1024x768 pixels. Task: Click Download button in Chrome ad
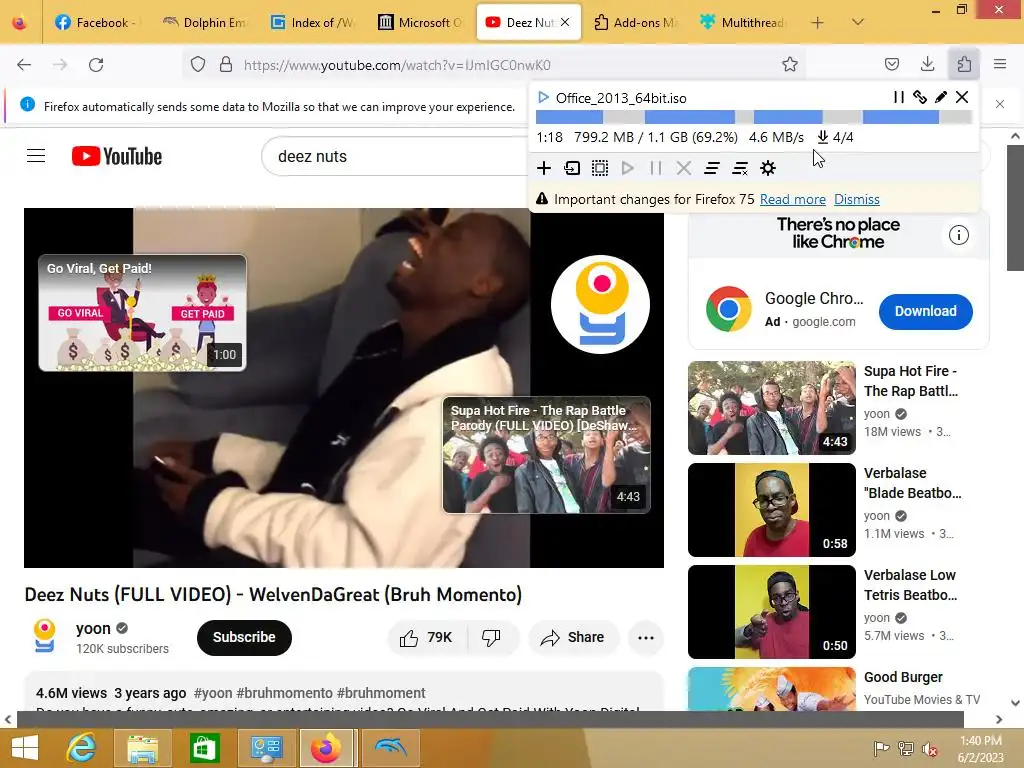[x=925, y=312]
